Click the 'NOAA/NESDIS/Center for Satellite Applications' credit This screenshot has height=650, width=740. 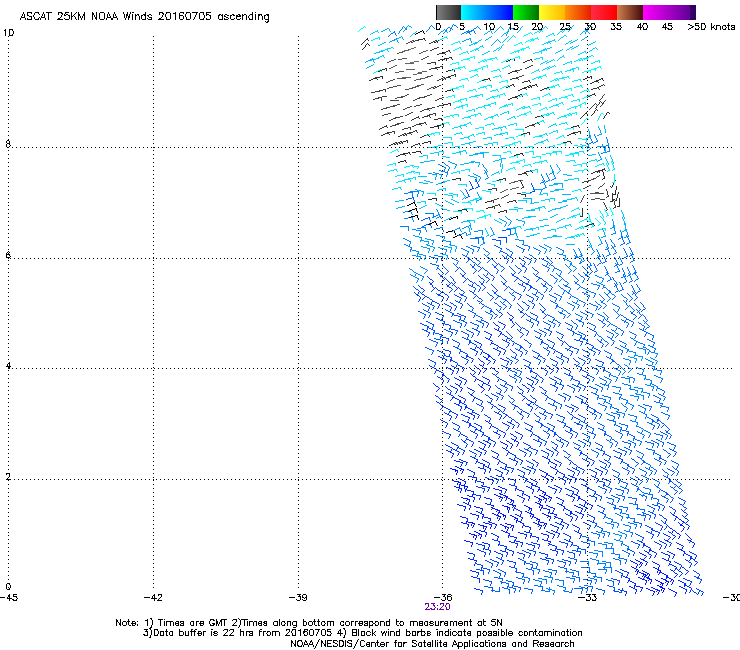pos(432,644)
